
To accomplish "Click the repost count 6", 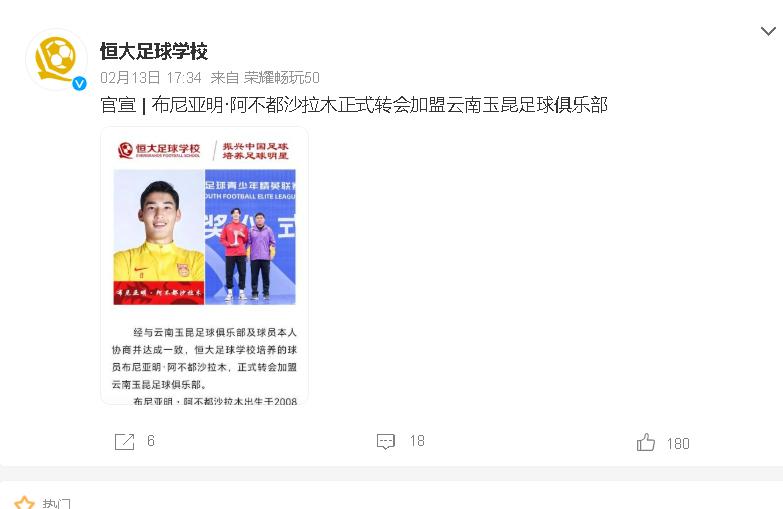I will [x=151, y=441].
